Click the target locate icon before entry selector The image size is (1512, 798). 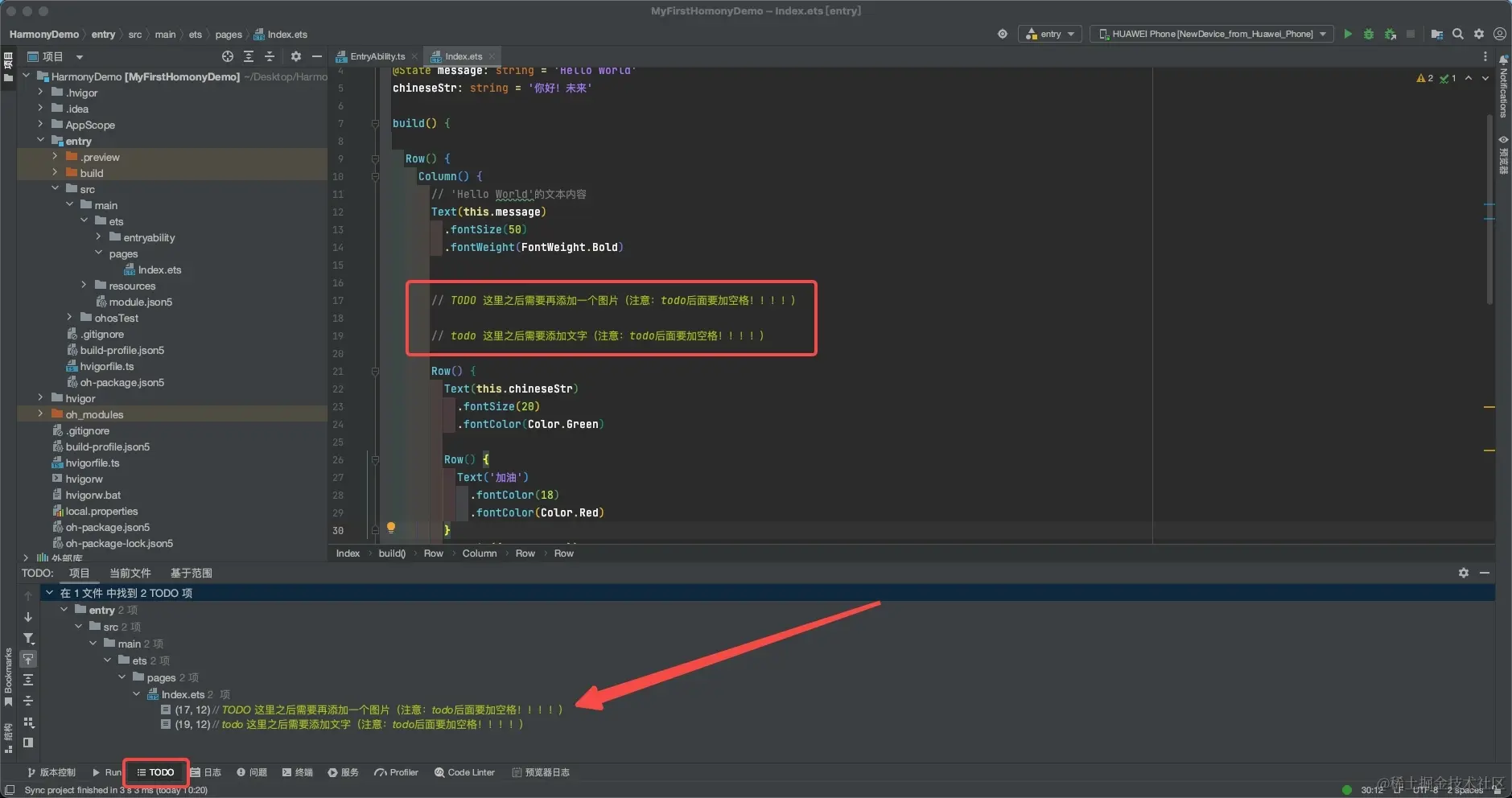[x=1003, y=34]
